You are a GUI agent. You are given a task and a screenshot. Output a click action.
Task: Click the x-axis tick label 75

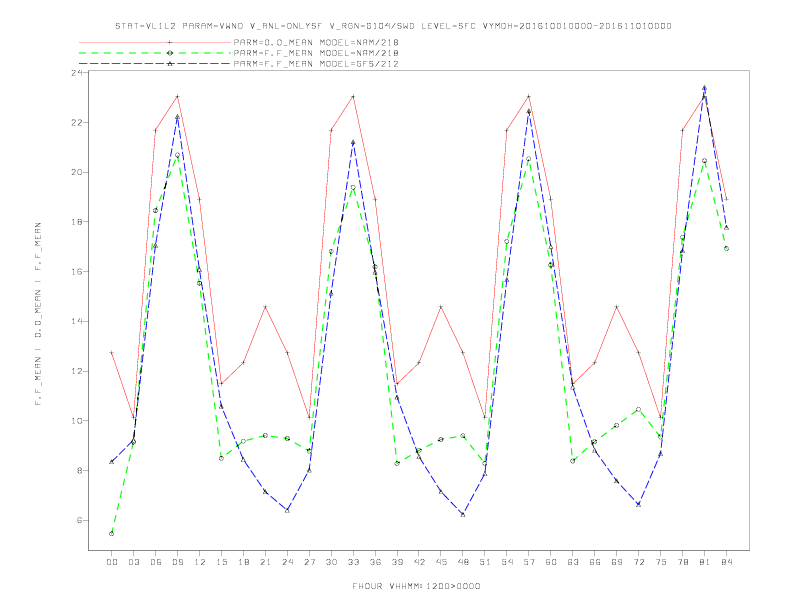(x=661, y=562)
